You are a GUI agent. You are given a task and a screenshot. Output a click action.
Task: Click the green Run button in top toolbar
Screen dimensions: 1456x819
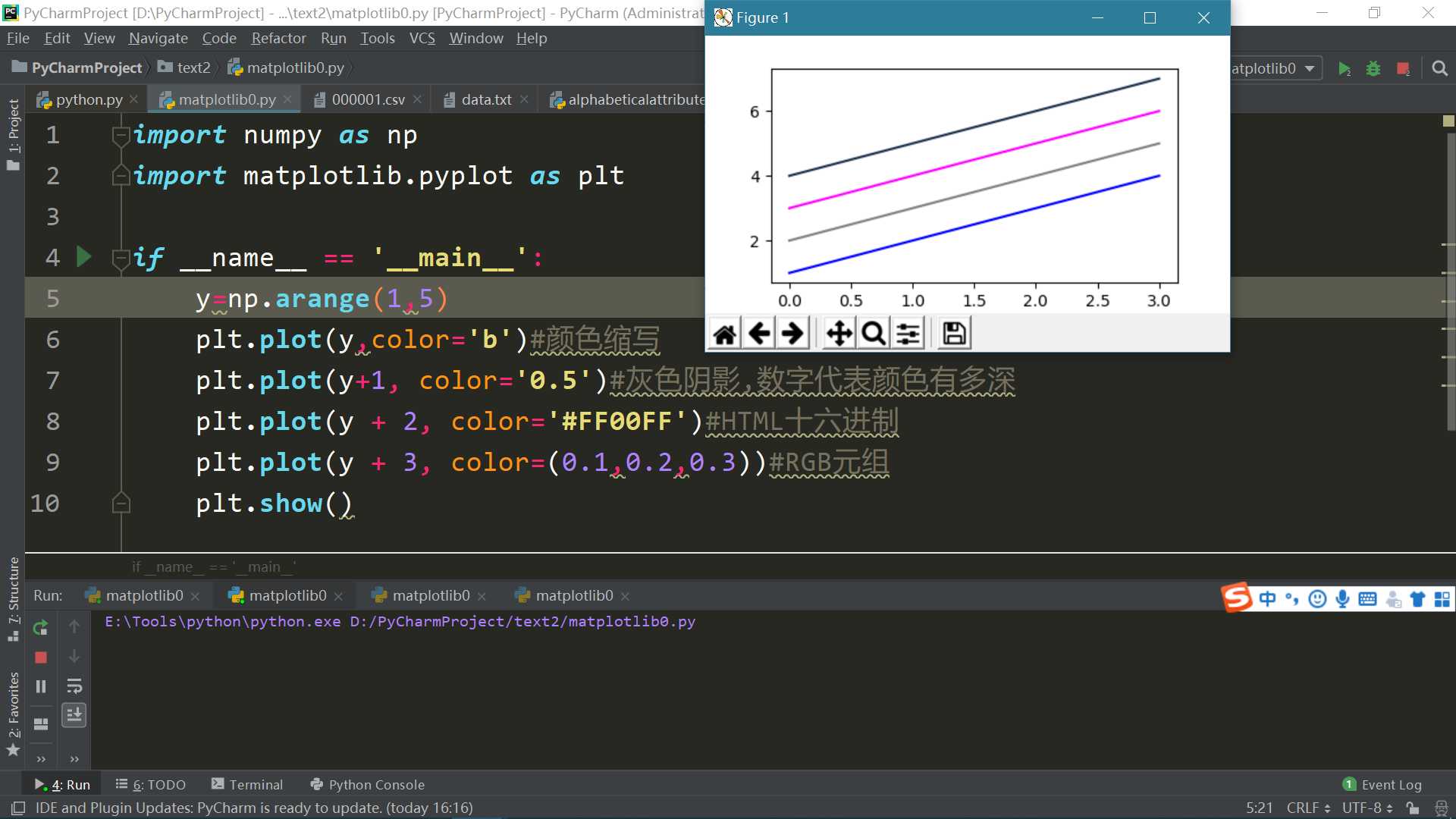(x=1344, y=69)
